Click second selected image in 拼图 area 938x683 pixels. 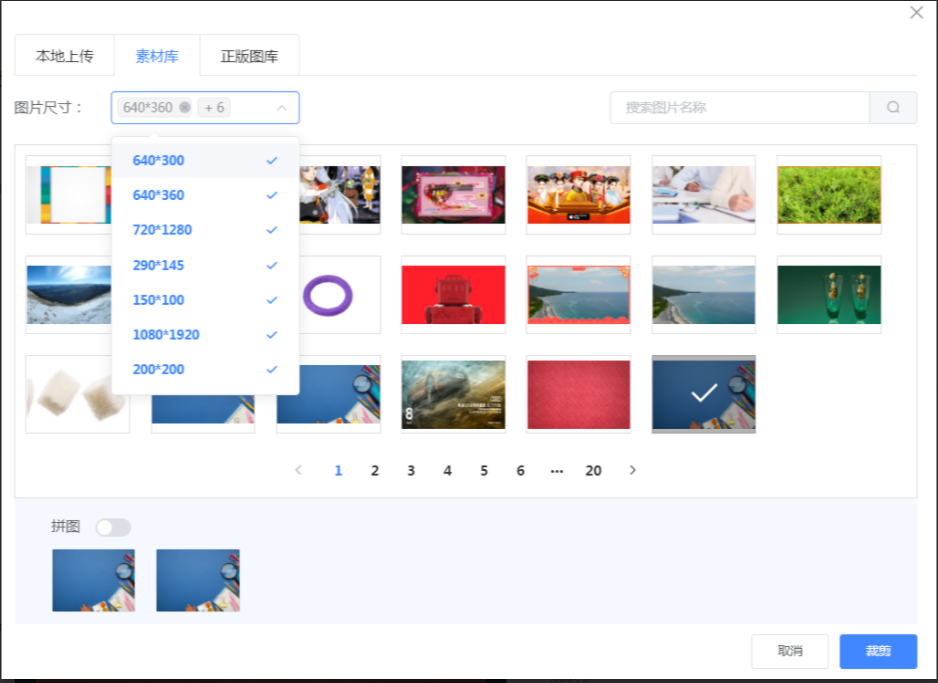click(x=198, y=580)
